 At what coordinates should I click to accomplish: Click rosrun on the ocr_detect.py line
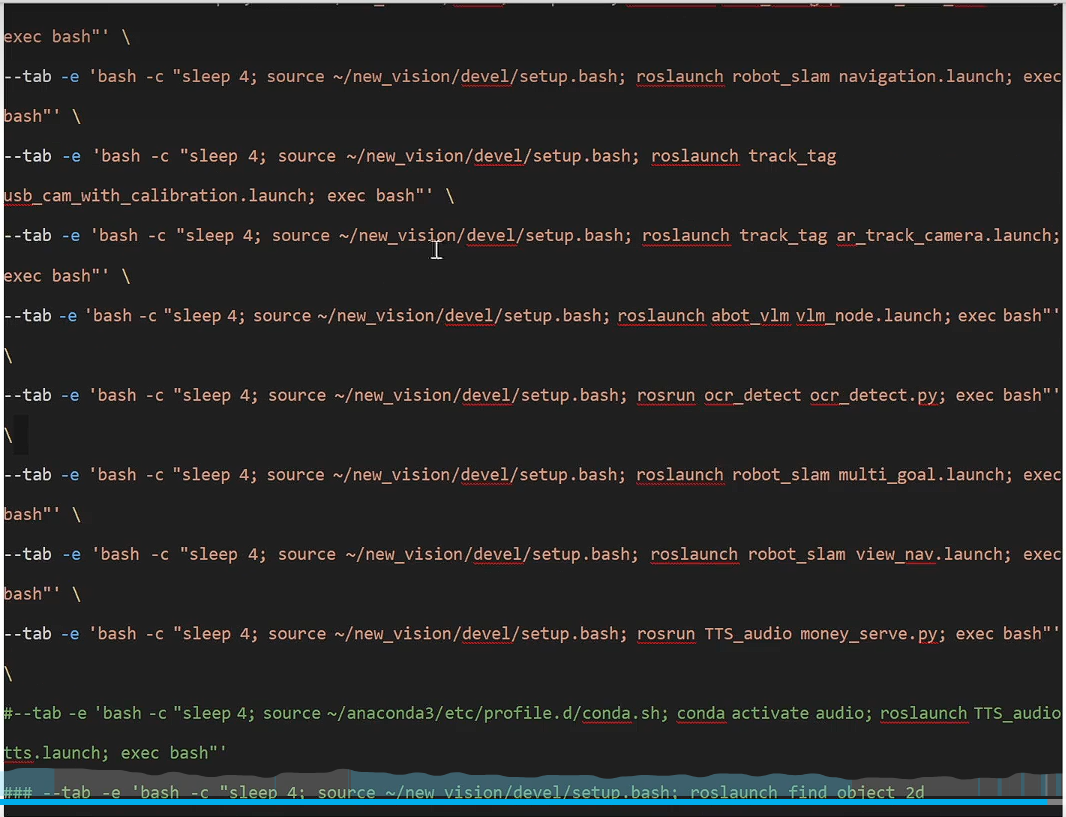click(x=666, y=396)
